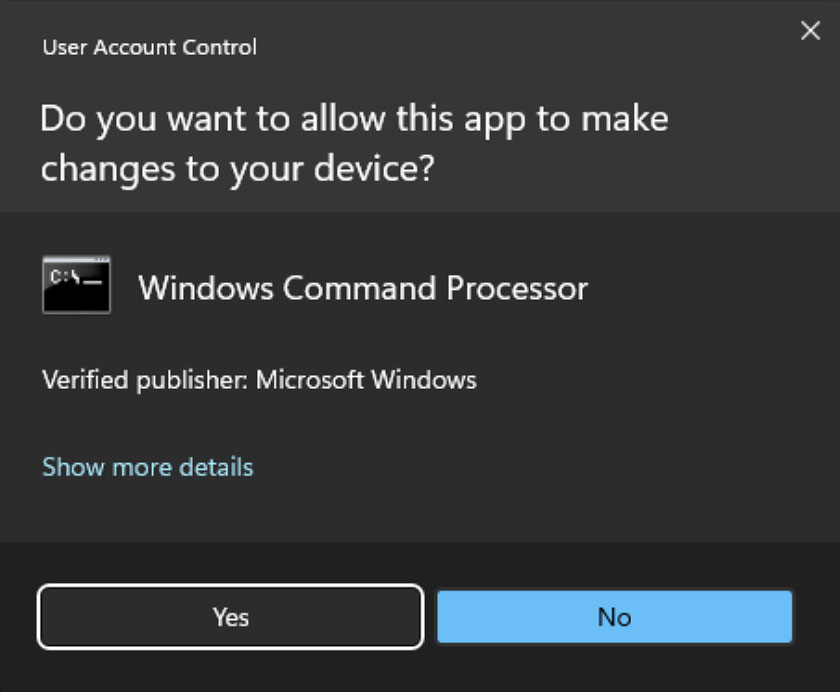The height and width of the screenshot is (692, 840).
Task: Select the Windows Command Processor name
Action: [x=363, y=288]
